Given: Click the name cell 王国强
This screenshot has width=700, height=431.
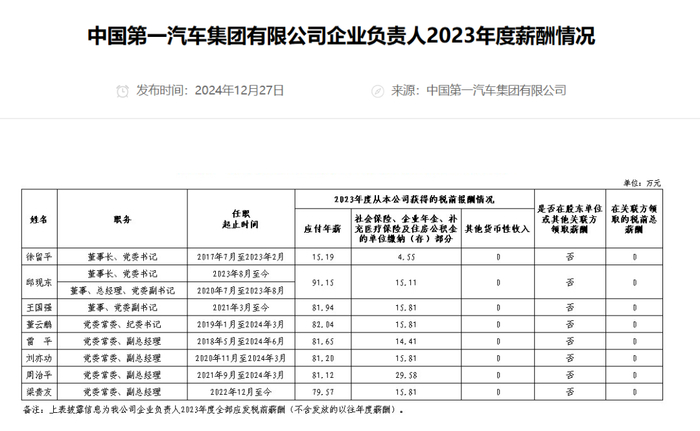Looking at the screenshot, I should point(39,308).
